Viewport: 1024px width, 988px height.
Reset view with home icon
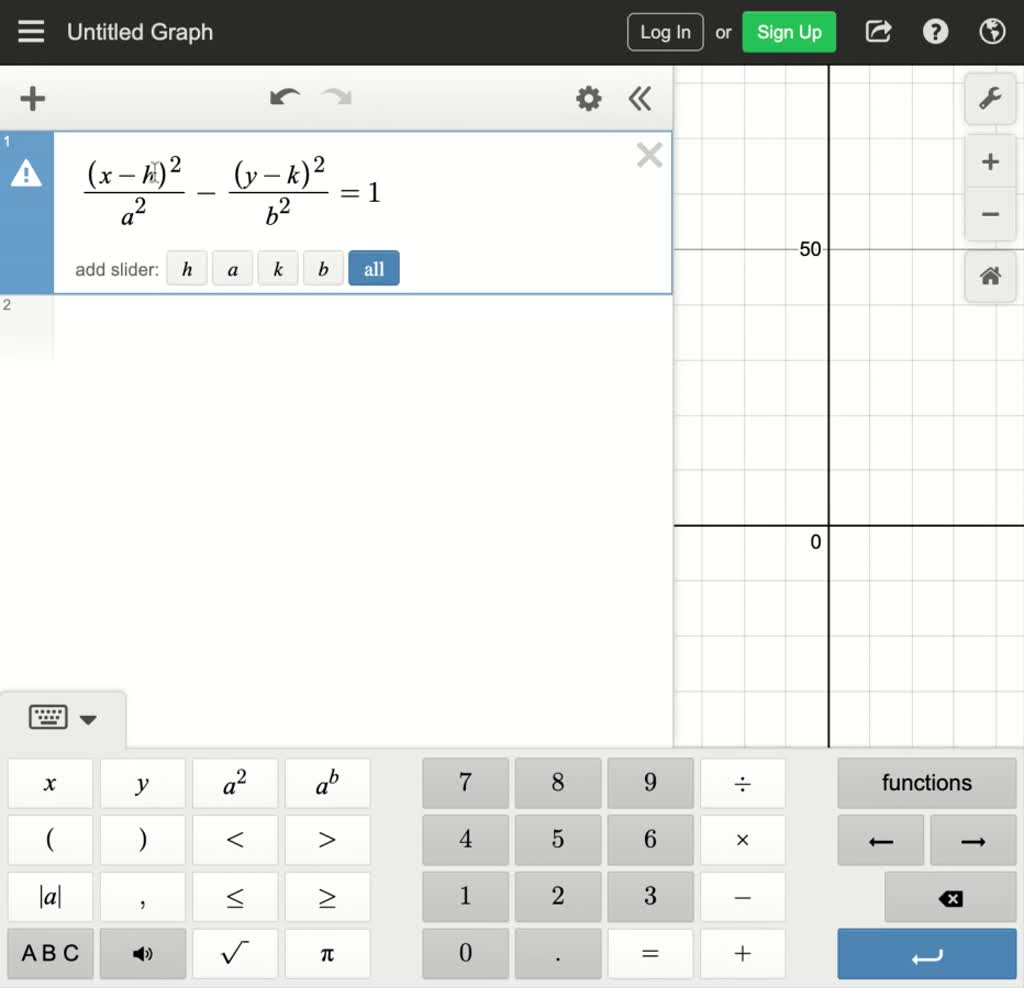tap(990, 277)
